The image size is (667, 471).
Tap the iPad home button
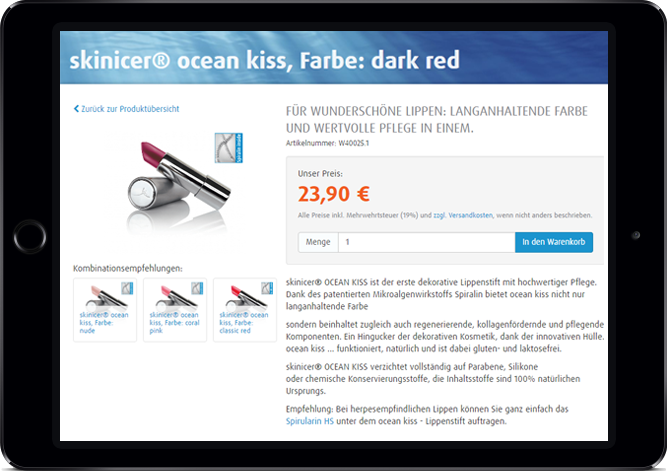click(30, 237)
